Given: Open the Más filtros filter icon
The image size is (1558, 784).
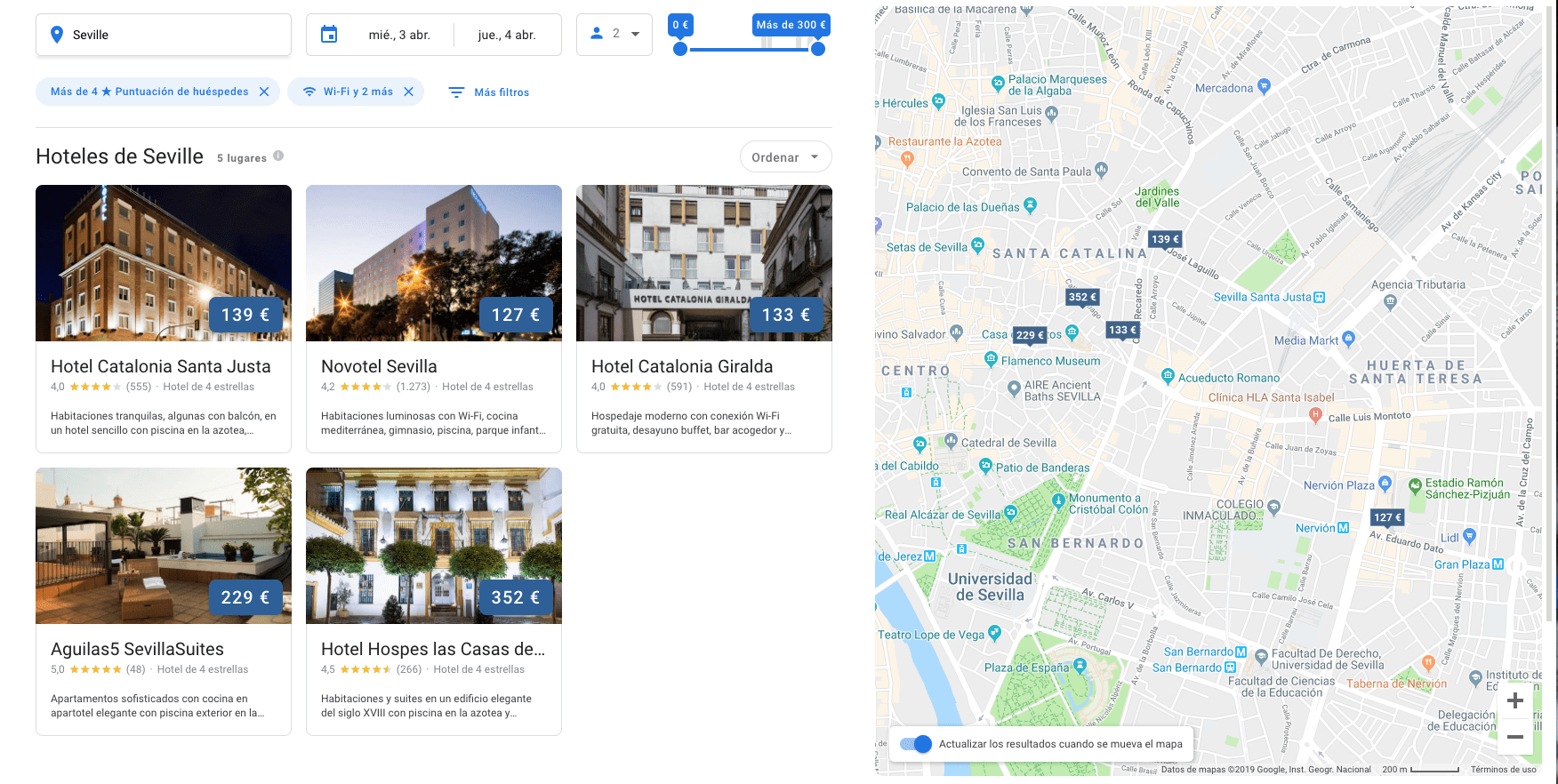Looking at the screenshot, I should (456, 92).
